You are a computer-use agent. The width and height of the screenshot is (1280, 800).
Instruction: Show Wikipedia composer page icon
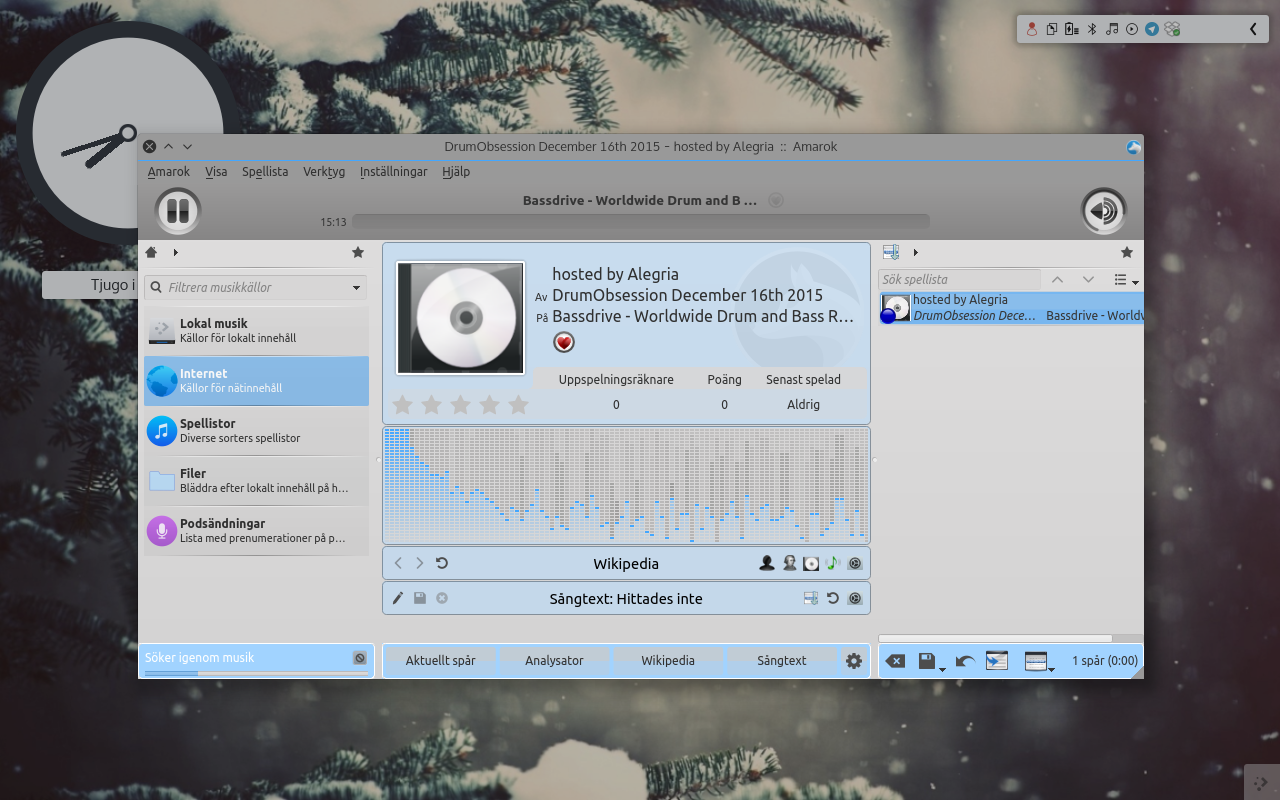click(x=789, y=563)
